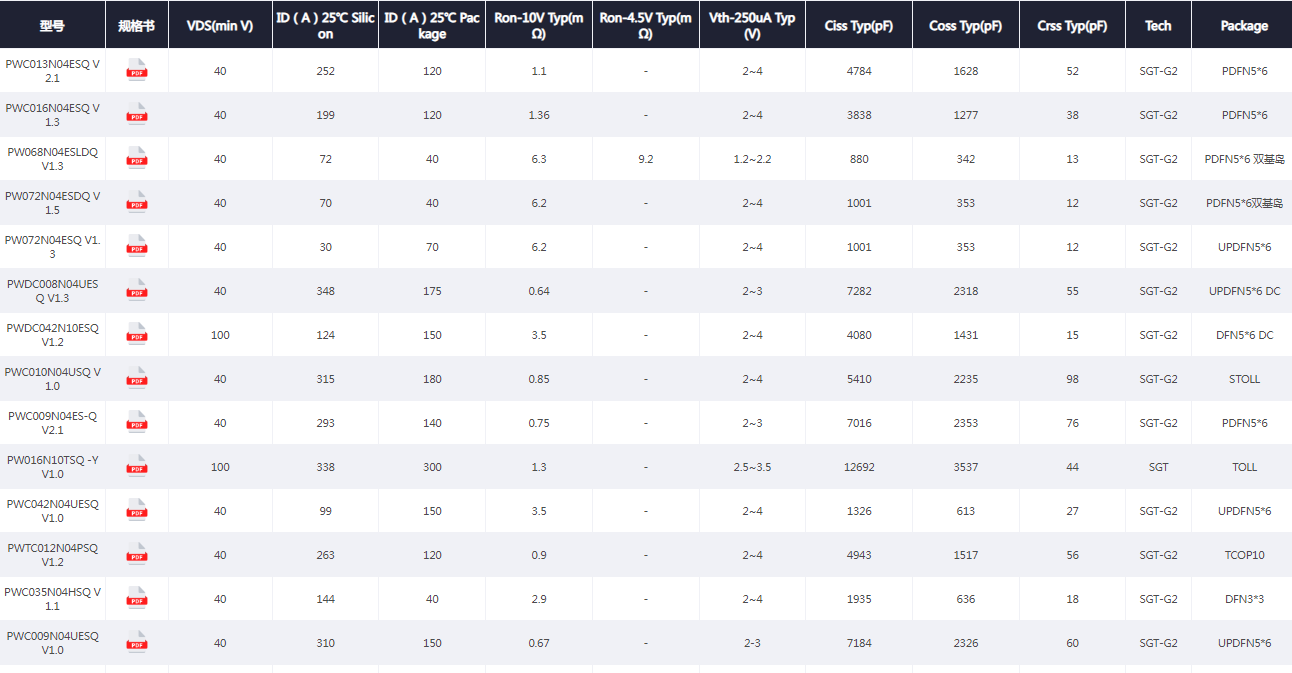This screenshot has height=673, width=1292.
Task: Click the Tech column header
Action: pyautogui.click(x=1158, y=26)
